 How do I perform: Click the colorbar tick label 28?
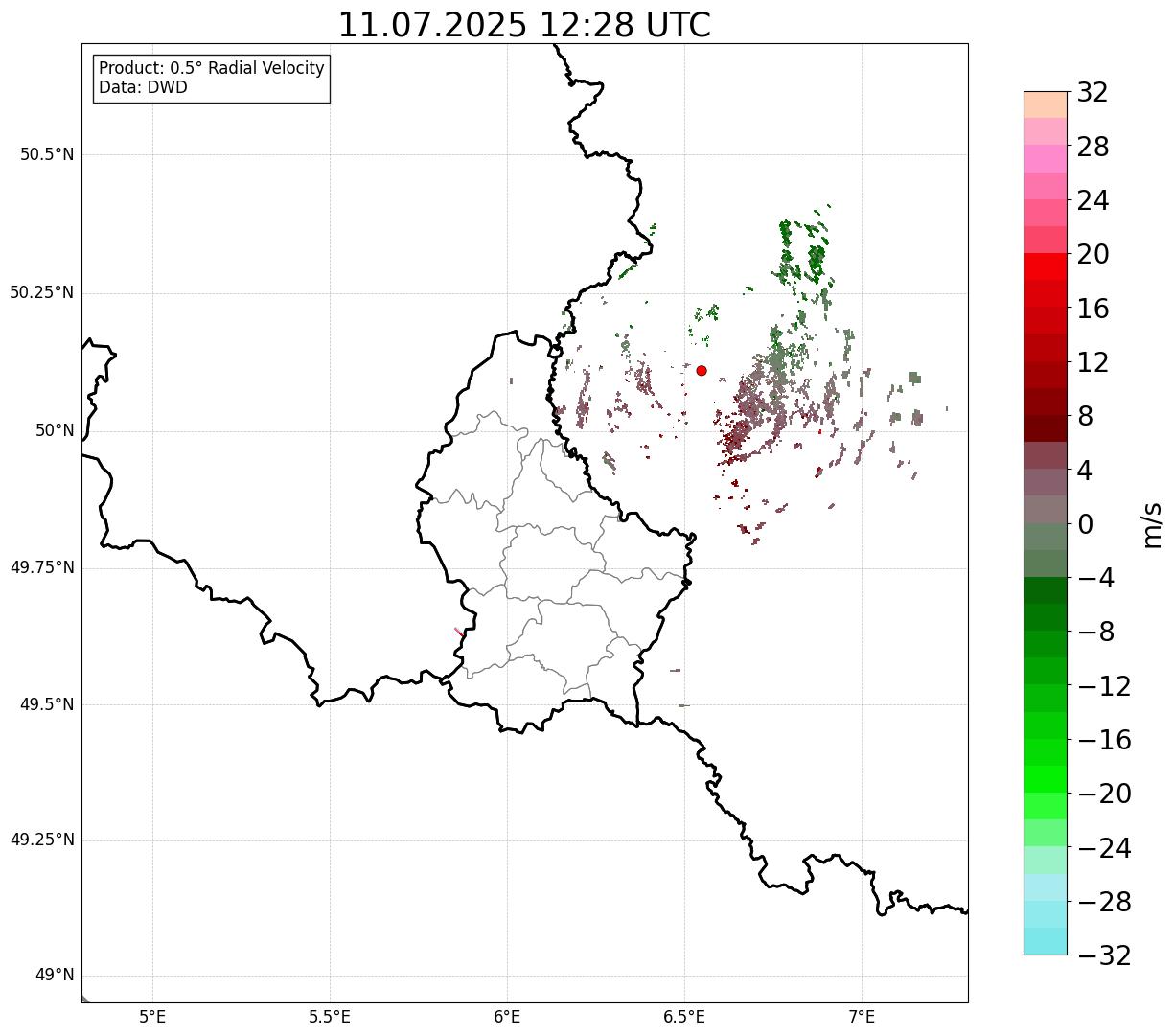[1093, 147]
